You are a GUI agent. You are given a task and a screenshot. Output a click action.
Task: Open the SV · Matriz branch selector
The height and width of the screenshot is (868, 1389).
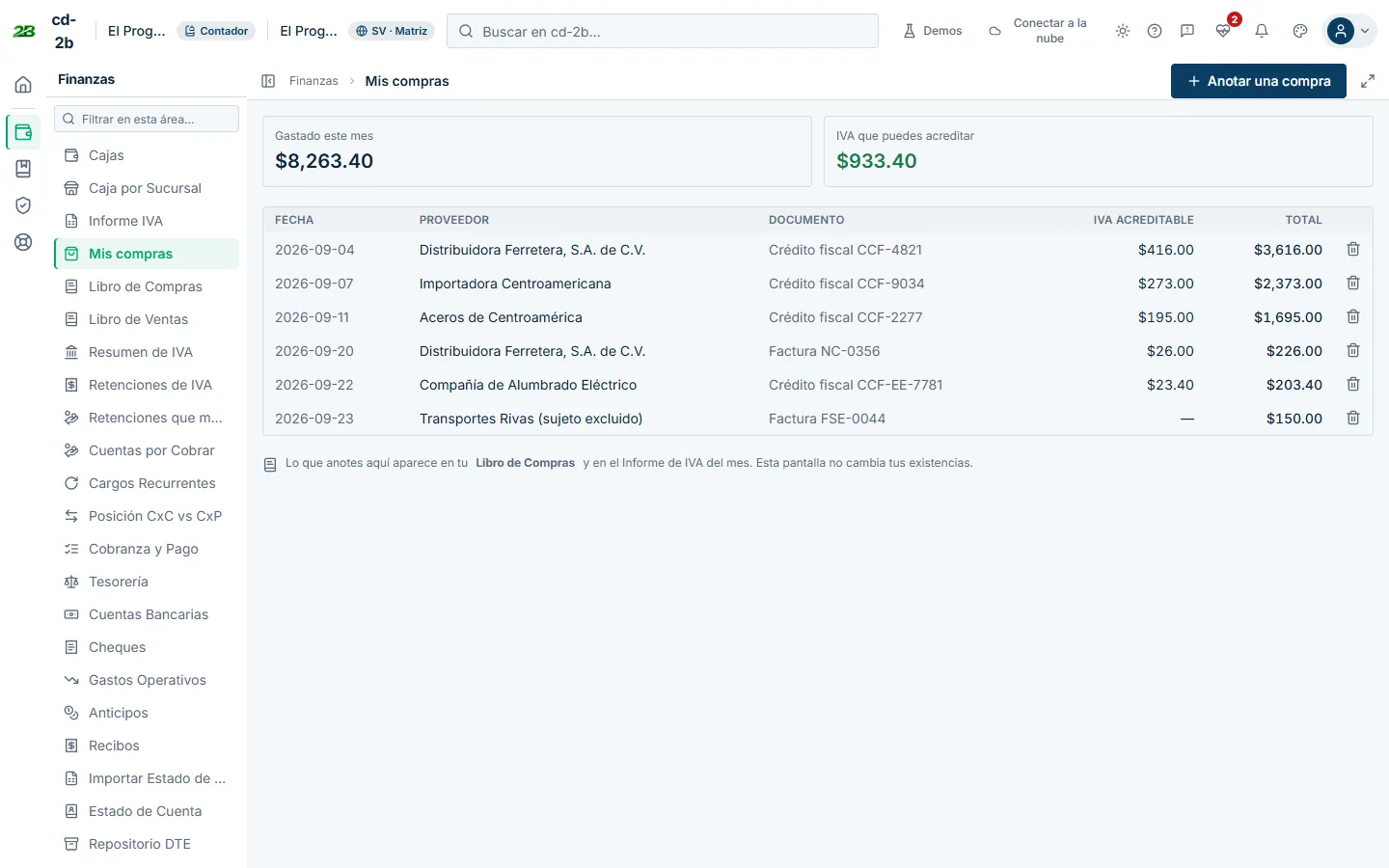(392, 31)
